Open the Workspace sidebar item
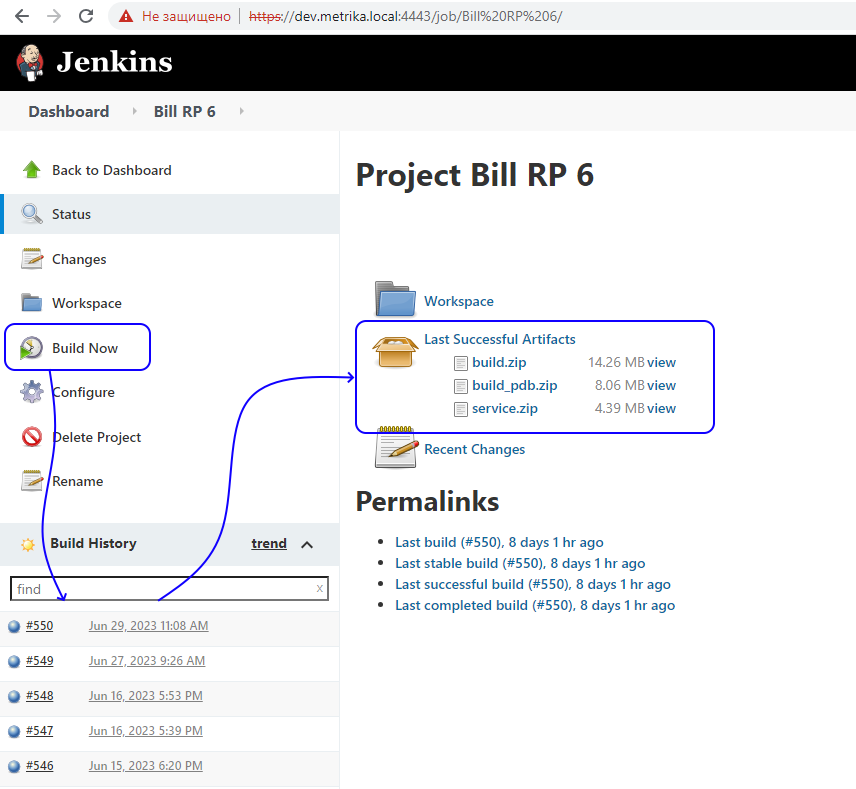Screen dimensions: 856x789 click(x=86, y=302)
